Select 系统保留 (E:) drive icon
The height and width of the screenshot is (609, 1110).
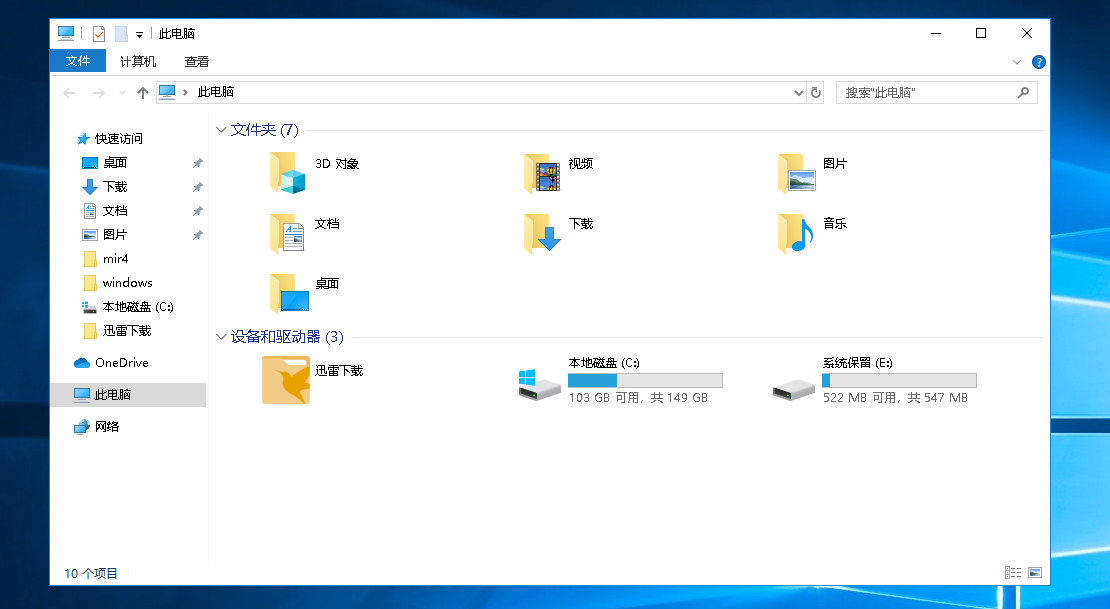(794, 387)
